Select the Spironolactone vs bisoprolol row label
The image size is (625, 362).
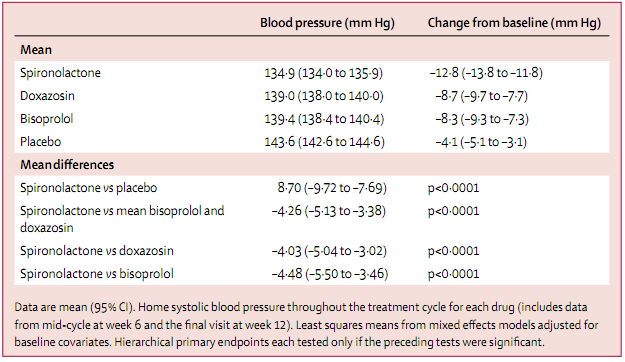pyautogui.click(x=97, y=274)
